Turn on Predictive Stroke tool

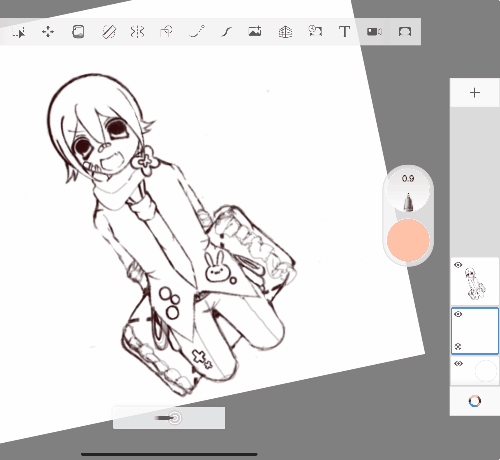pos(197,32)
